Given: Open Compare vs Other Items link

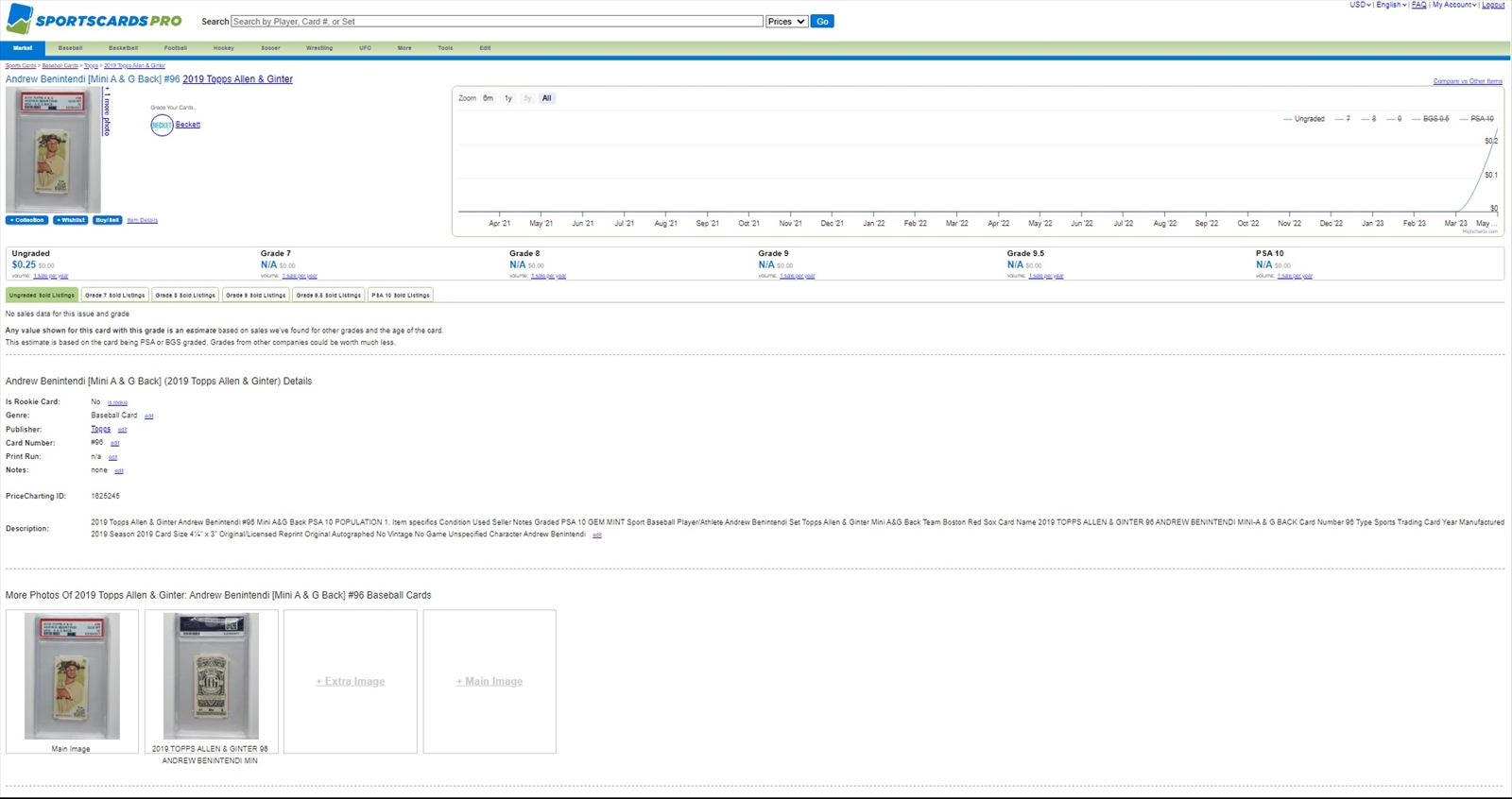Looking at the screenshot, I should (1468, 81).
